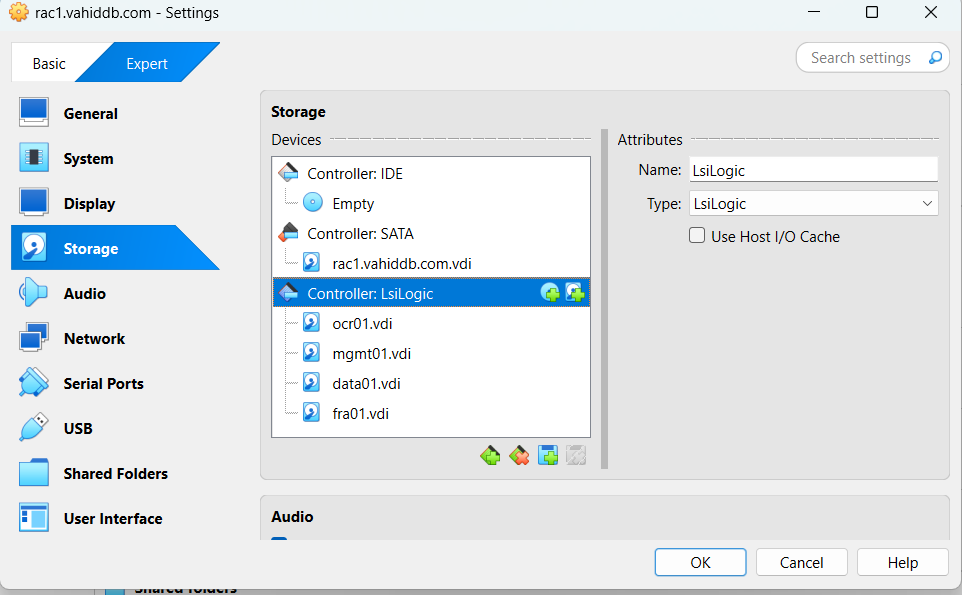Click the add controller icon below device list
Screen dimensions: 962x595
(490, 457)
